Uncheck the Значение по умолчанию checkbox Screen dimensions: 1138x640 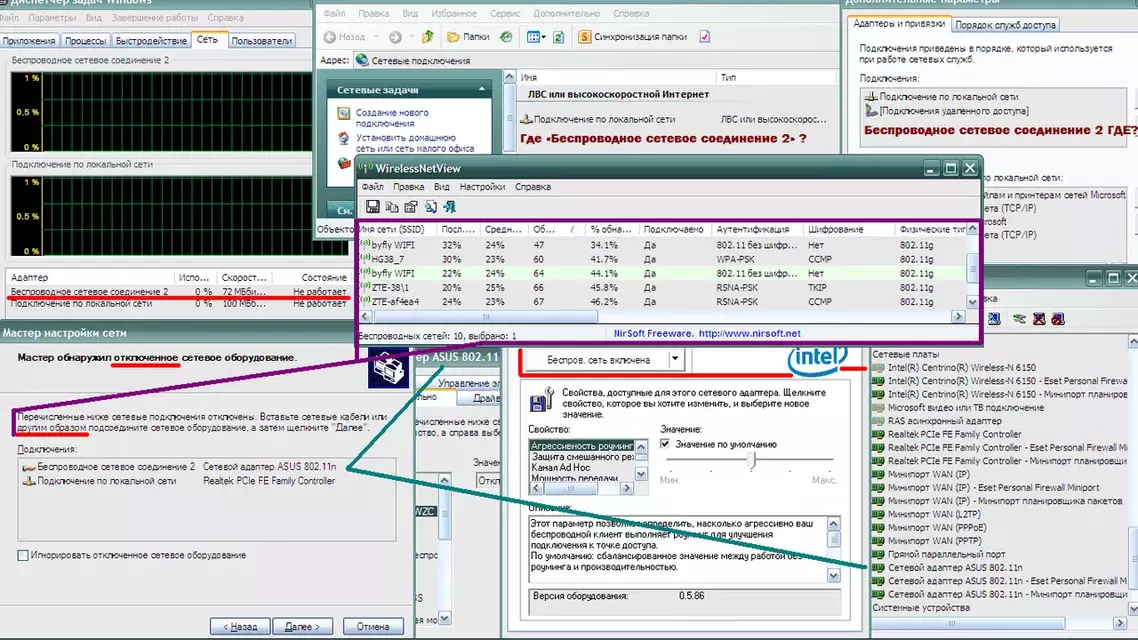[x=665, y=443]
